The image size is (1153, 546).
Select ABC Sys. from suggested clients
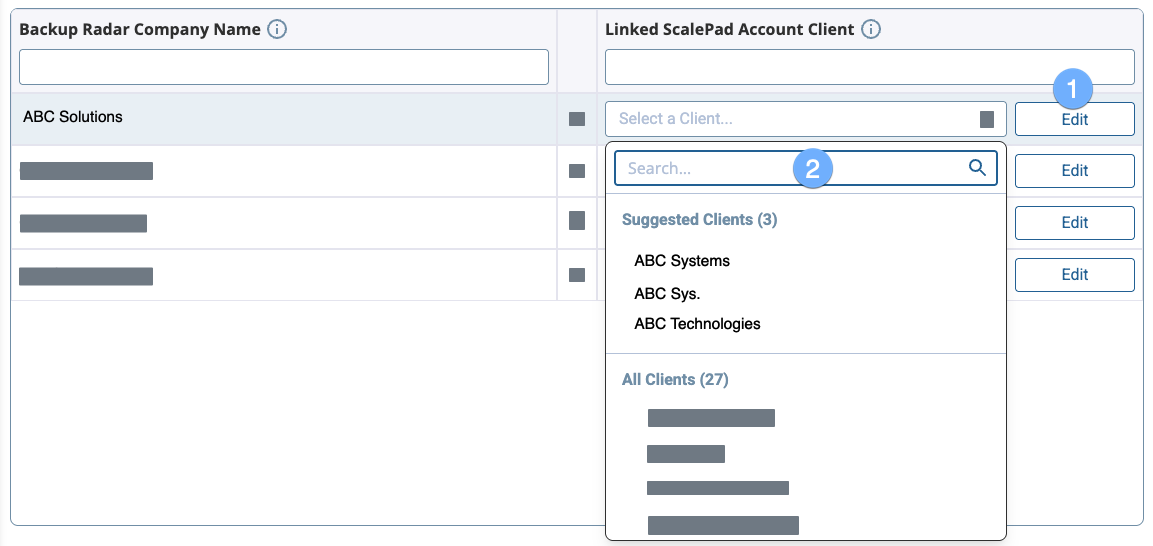[667, 294]
